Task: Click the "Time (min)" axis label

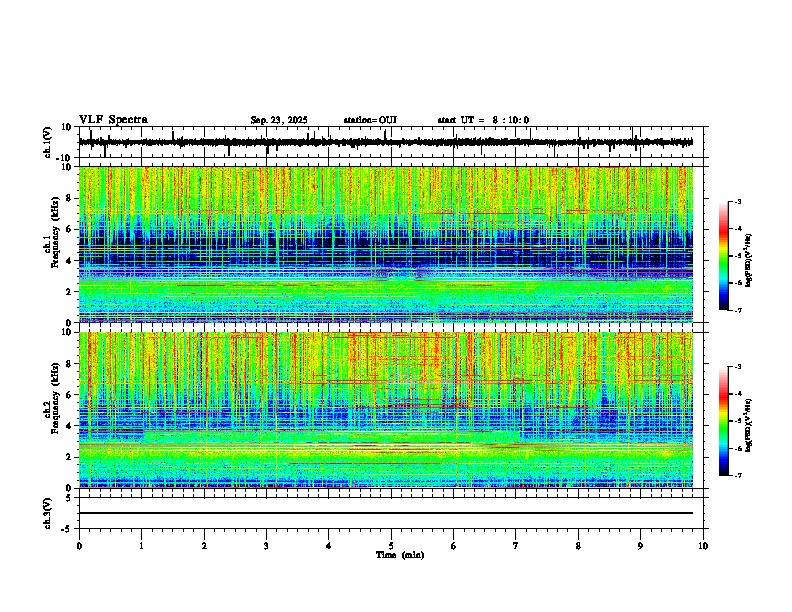Action: pos(400,555)
